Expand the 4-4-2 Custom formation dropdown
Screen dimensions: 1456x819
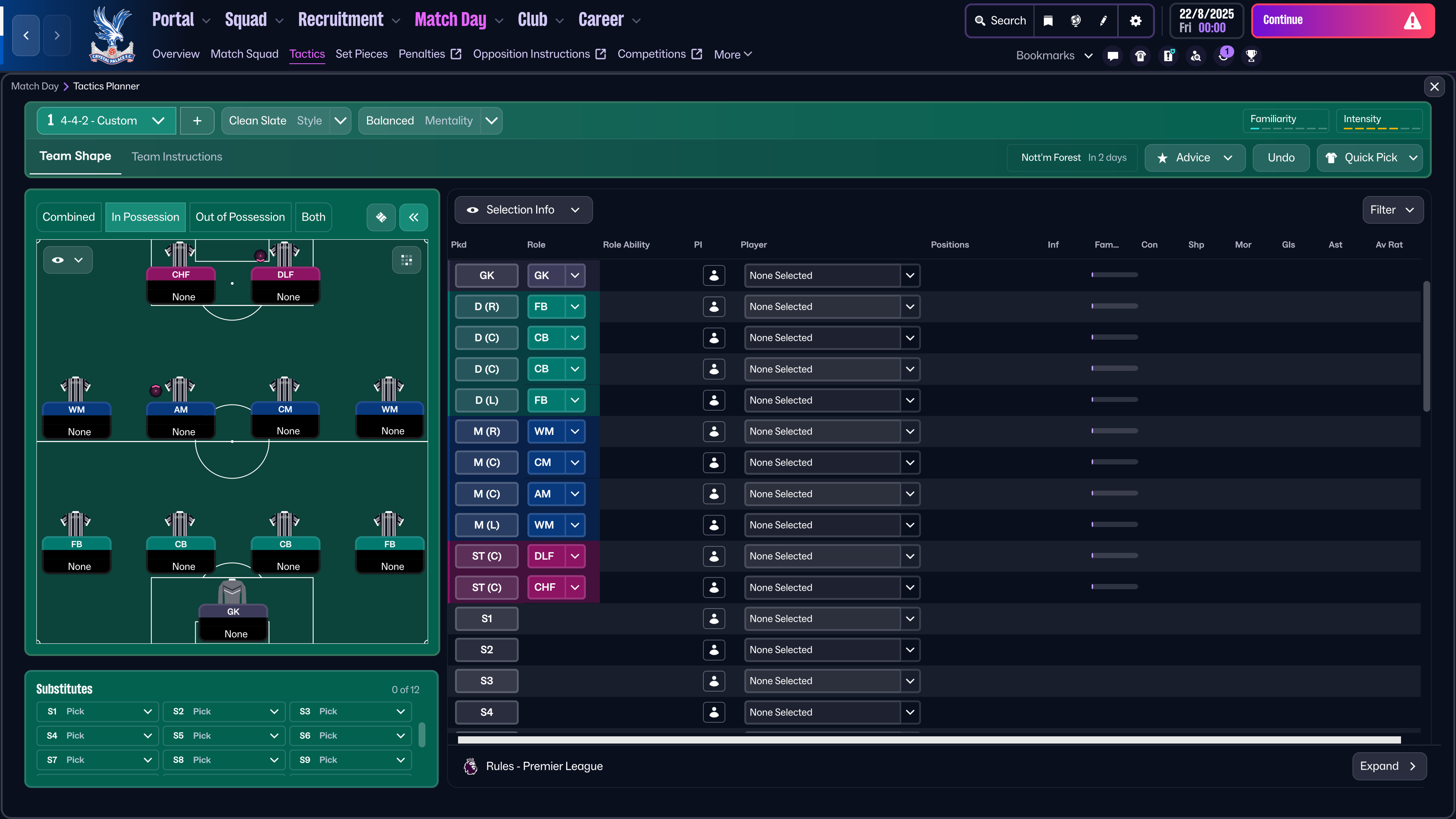click(x=158, y=121)
